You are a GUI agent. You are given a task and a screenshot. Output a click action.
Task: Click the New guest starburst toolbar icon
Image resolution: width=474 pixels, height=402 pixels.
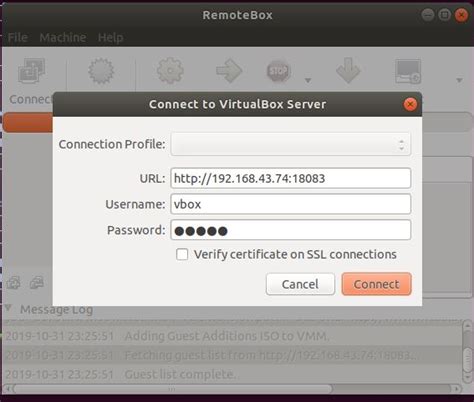click(101, 71)
